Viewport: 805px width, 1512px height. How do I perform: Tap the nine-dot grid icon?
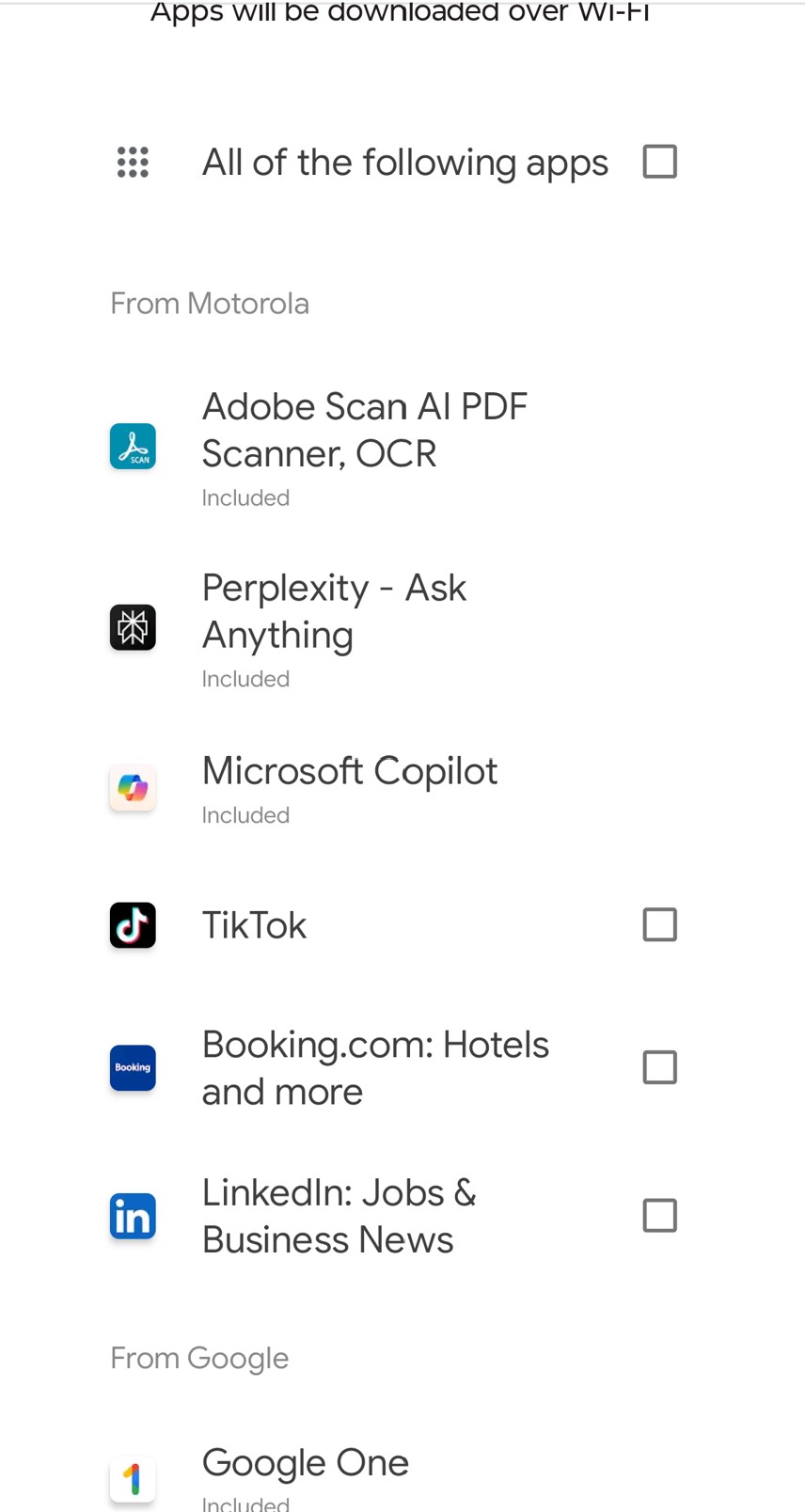[133, 163]
